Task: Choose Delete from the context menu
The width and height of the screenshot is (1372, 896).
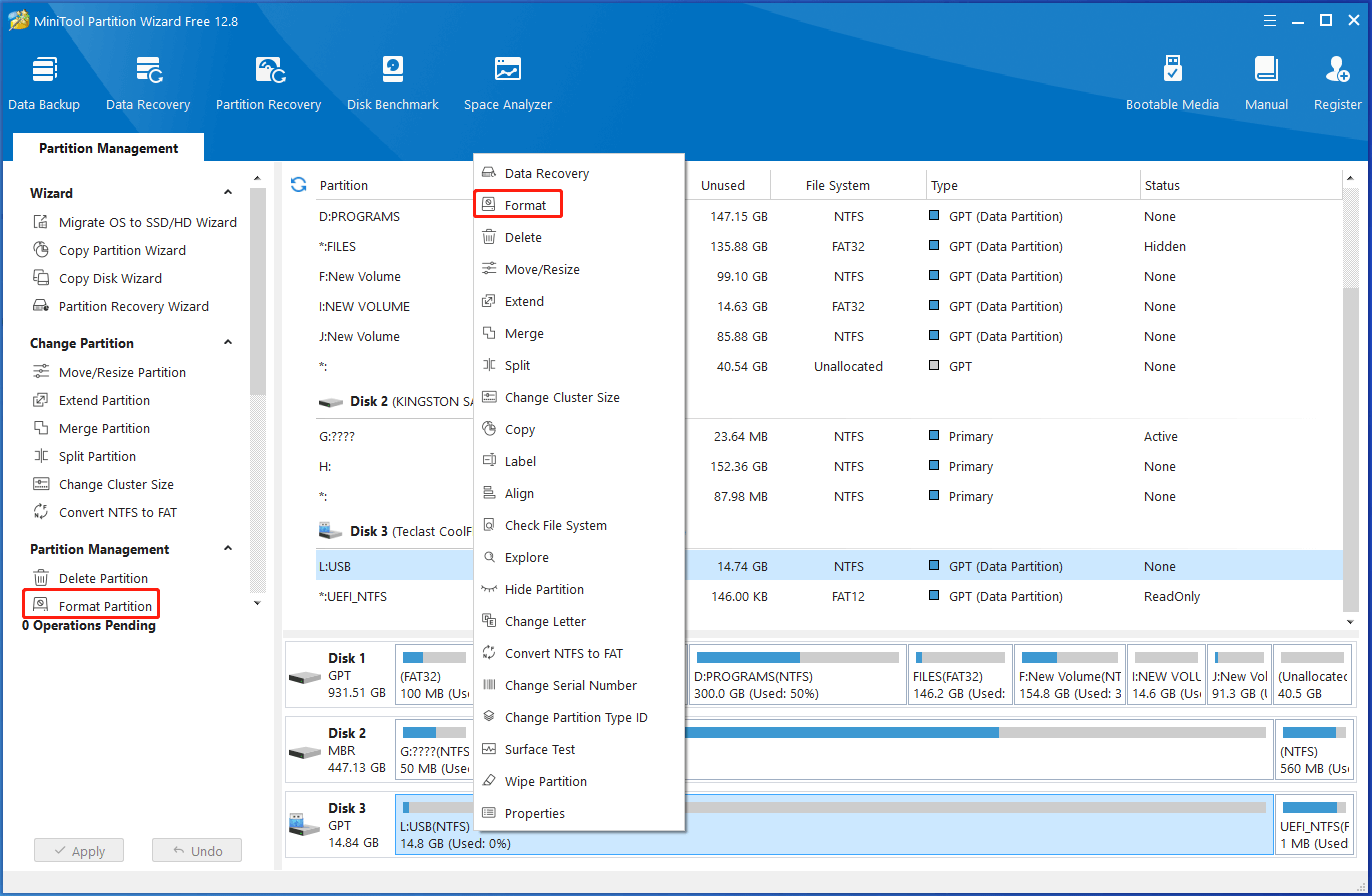Action: (x=579, y=237)
